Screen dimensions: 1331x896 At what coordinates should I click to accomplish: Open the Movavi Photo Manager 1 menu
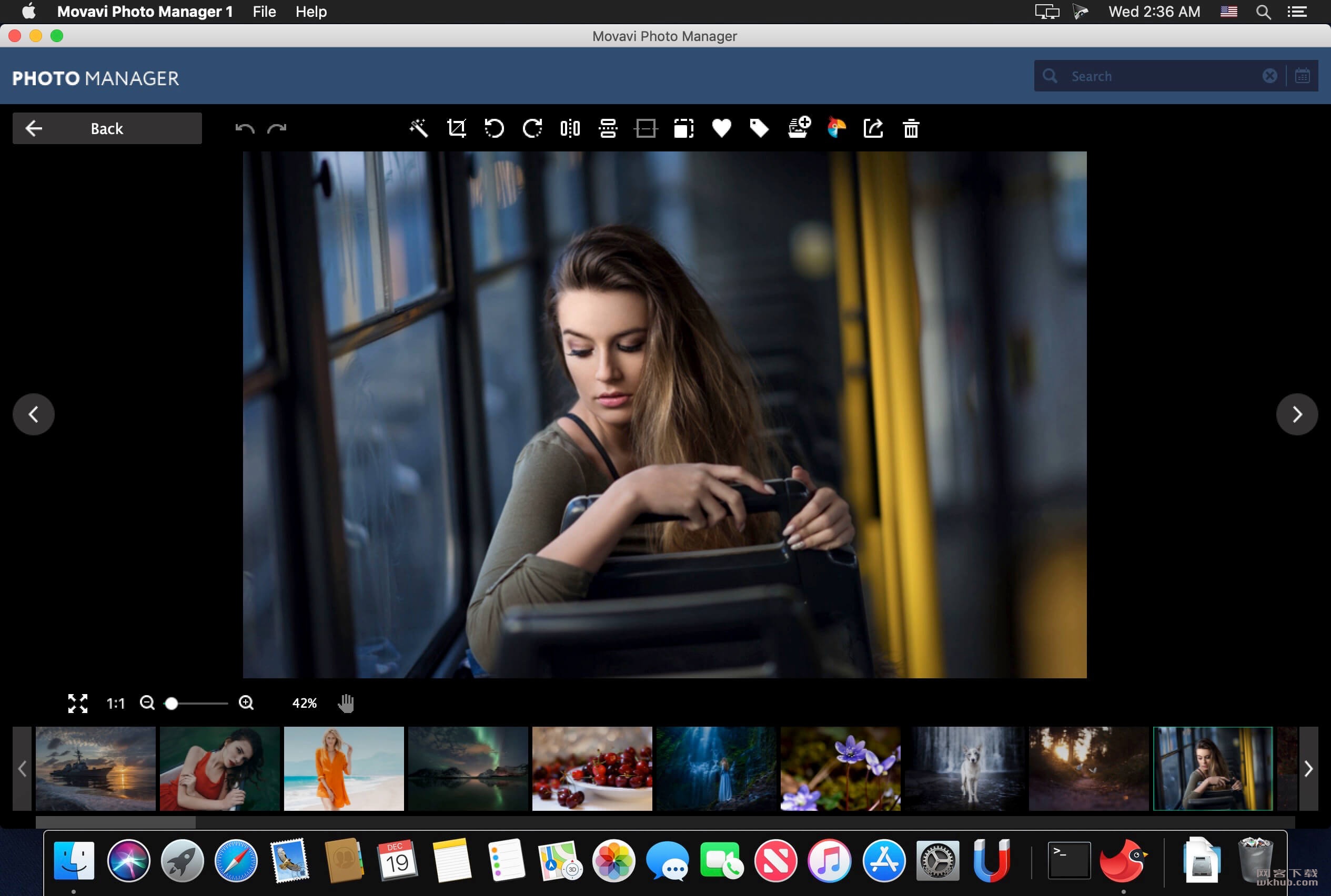click(145, 12)
